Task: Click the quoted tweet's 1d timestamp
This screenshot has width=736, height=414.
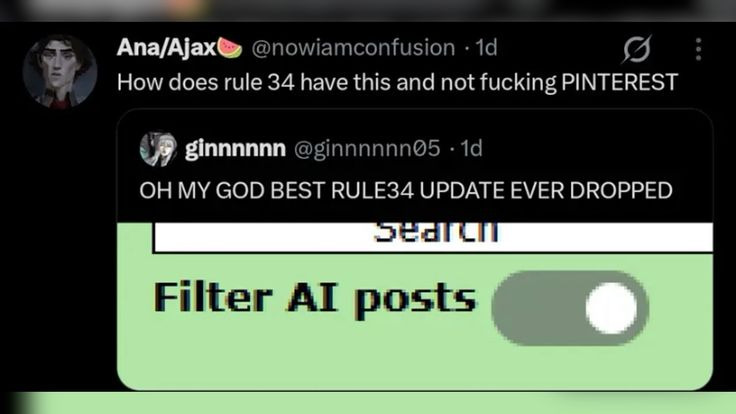Action: click(x=471, y=149)
